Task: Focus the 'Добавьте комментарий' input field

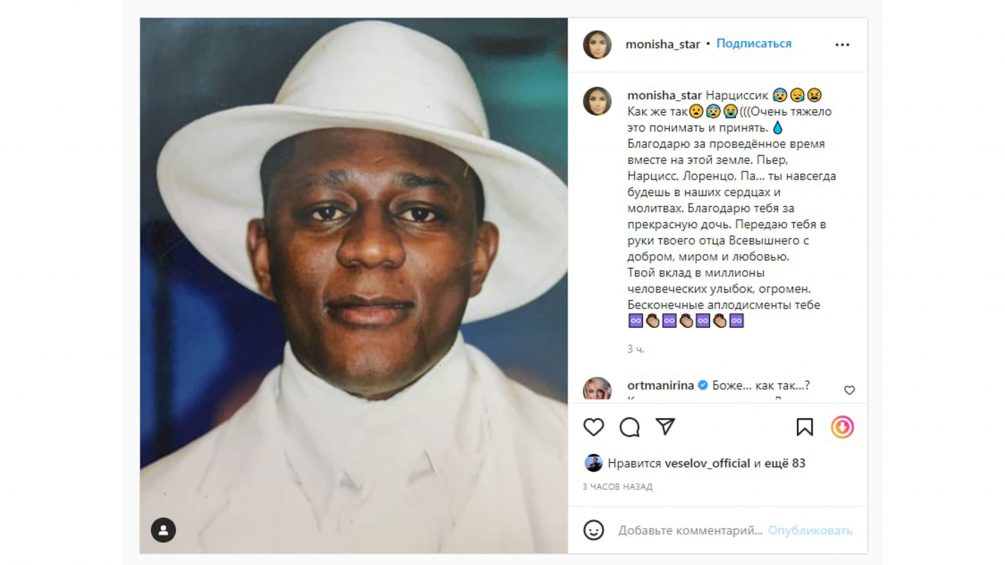Action: pos(690,530)
